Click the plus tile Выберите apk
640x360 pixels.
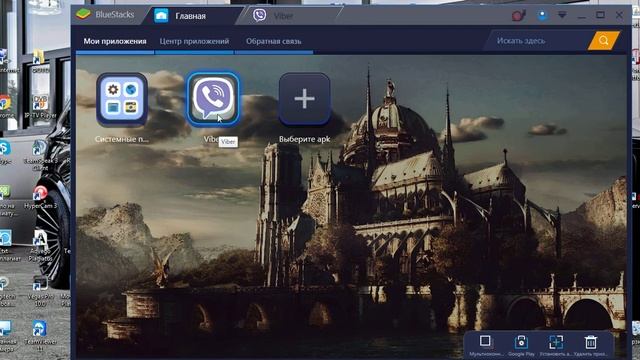[304, 99]
